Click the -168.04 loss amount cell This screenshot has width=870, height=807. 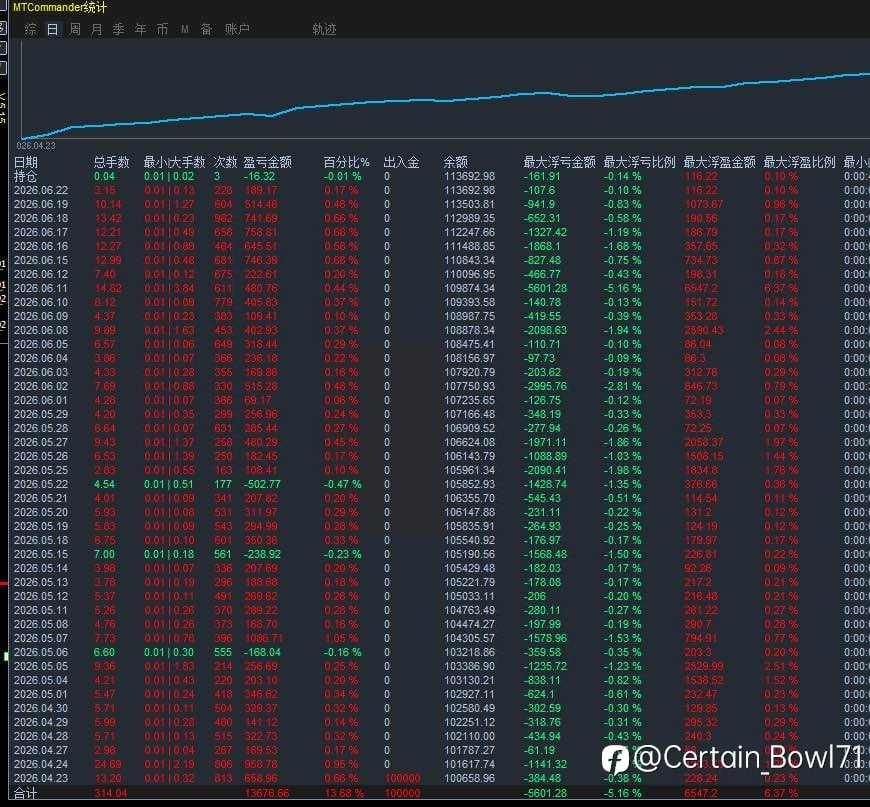coord(262,652)
